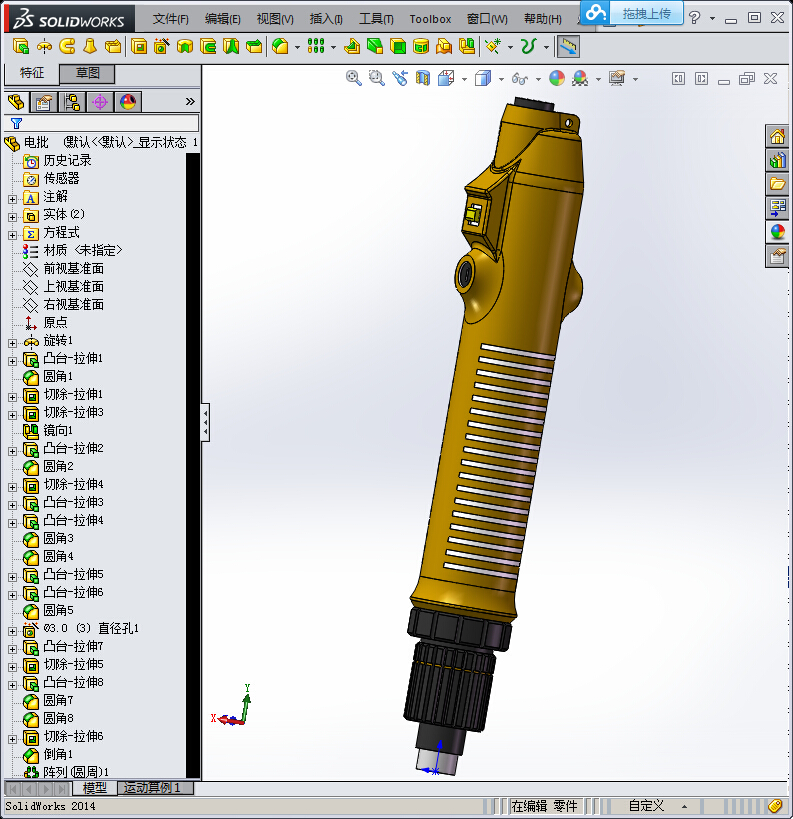Select the Swept Boss/Base tool
The height and width of the screenshot is (819, 793).
click(67, 46)
